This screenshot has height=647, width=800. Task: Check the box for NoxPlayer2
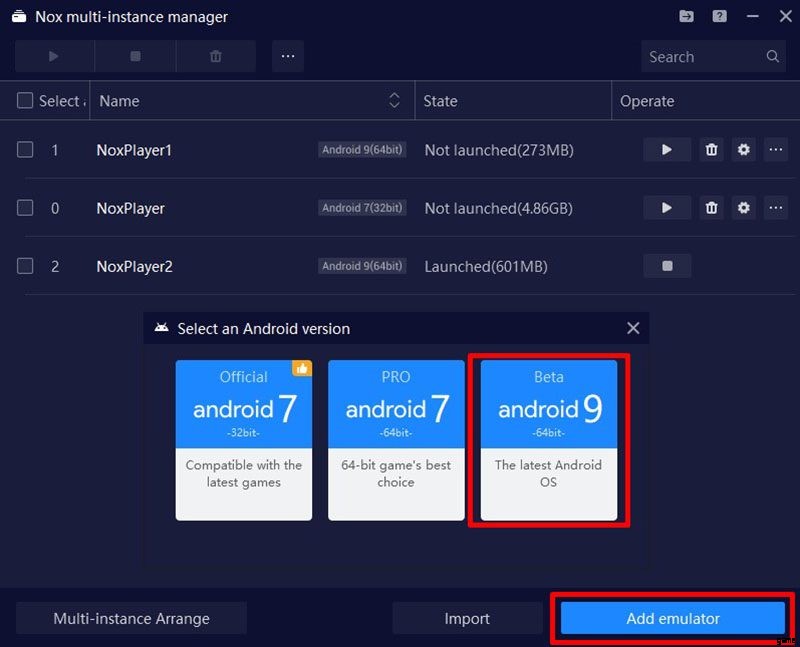(25, 266)
